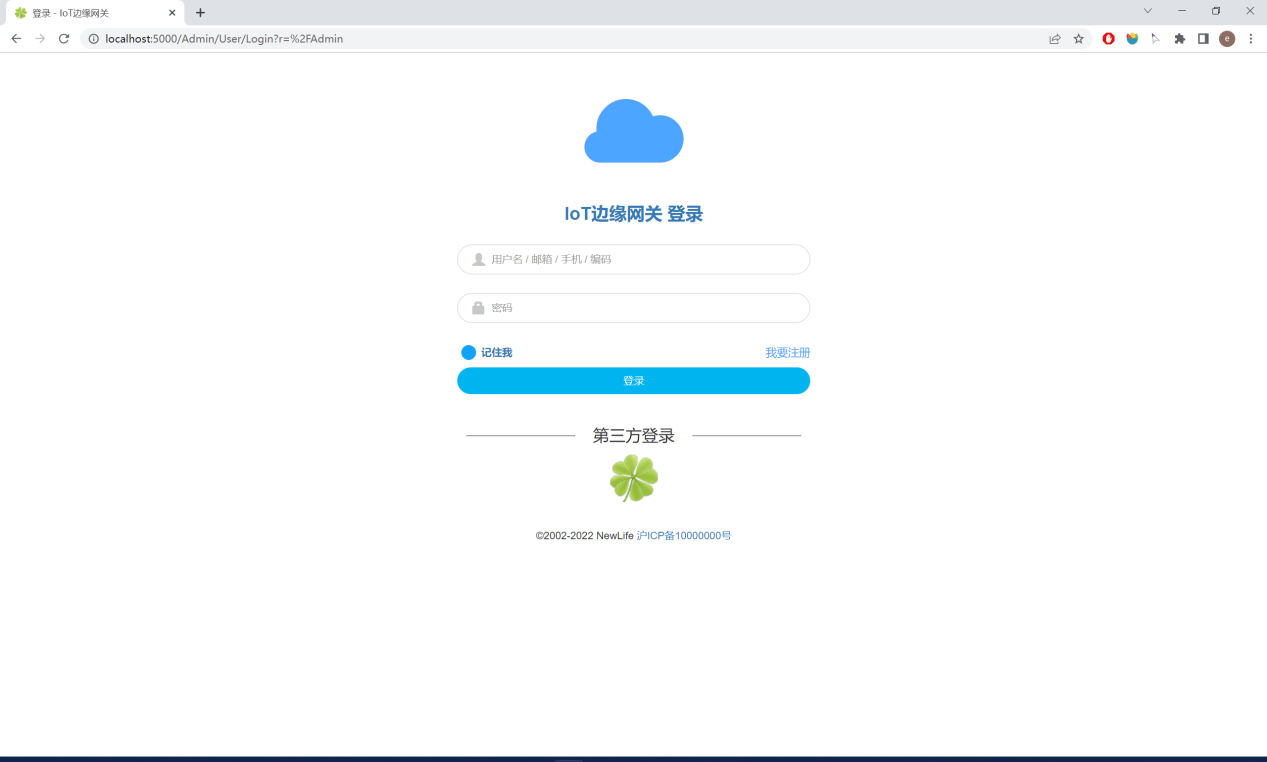Toggle the browser side panel icon
1267x762 pixels.
point(1203,39)
